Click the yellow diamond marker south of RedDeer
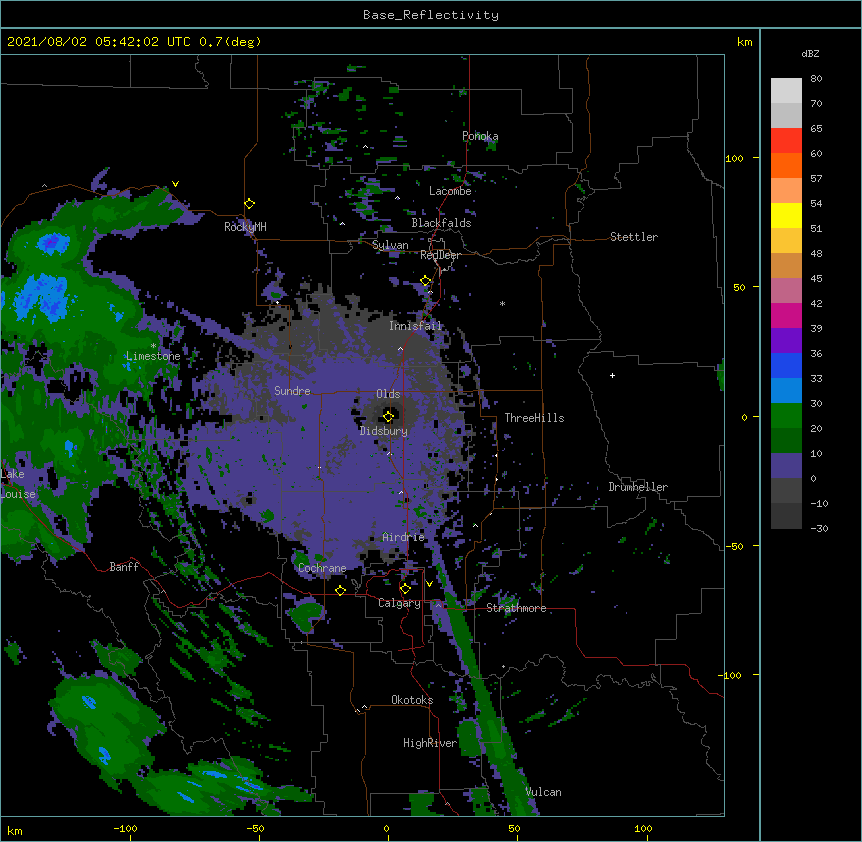 (426, 281)
